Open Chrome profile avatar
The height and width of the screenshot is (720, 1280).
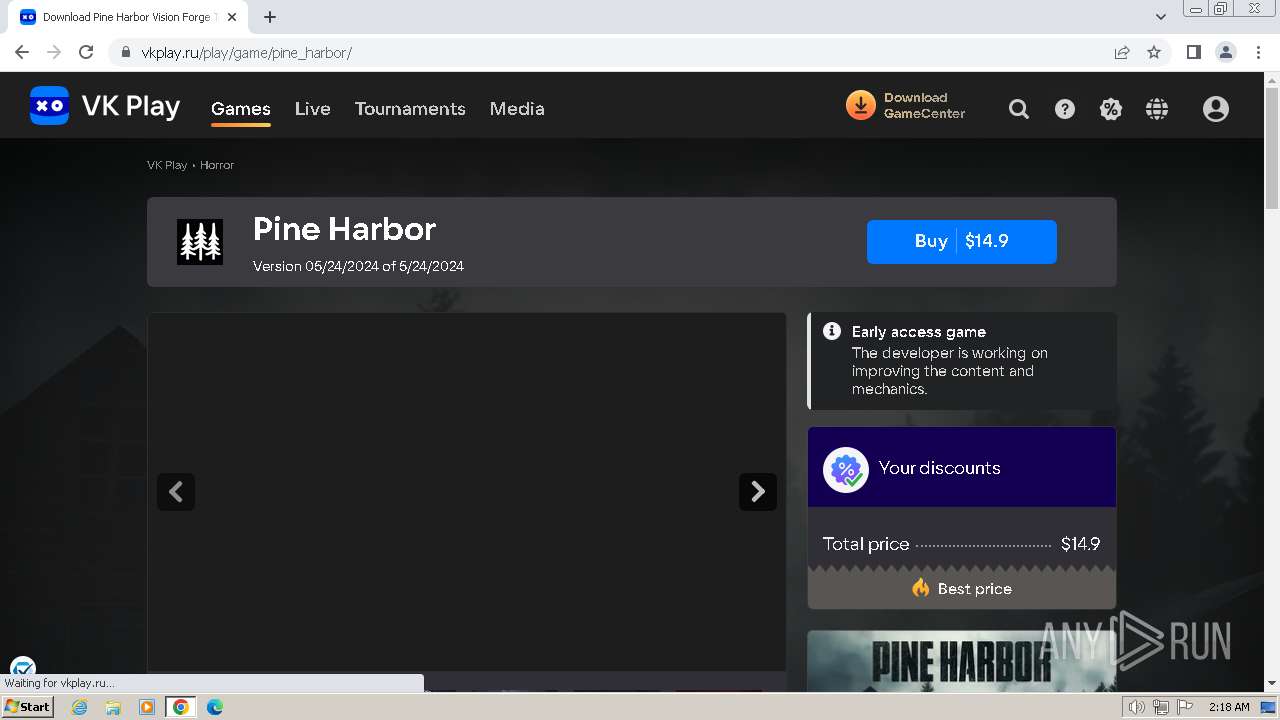1226,52
